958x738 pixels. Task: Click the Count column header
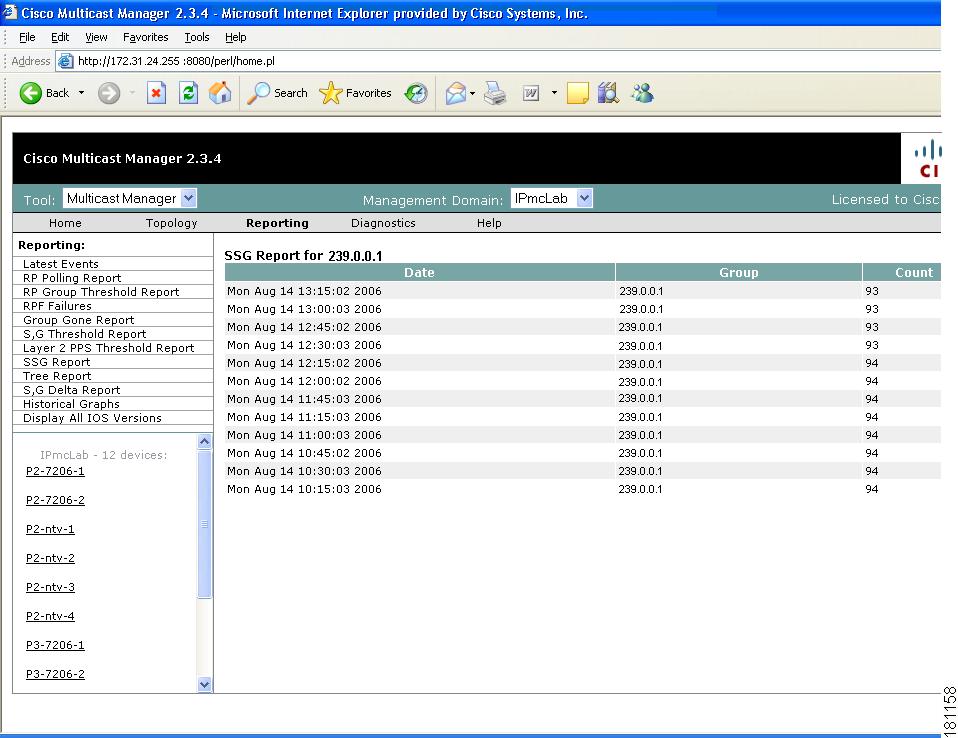(x=902, y=272)
